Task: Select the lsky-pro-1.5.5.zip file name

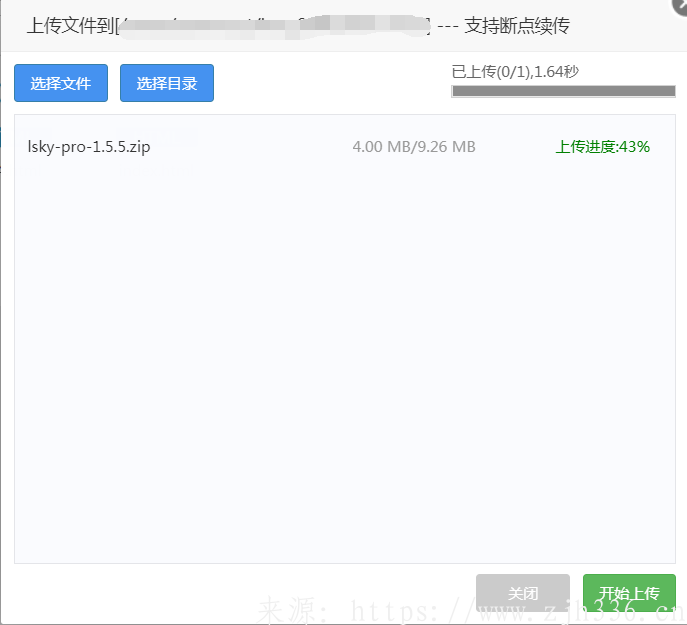Action: tap(89, 147)
